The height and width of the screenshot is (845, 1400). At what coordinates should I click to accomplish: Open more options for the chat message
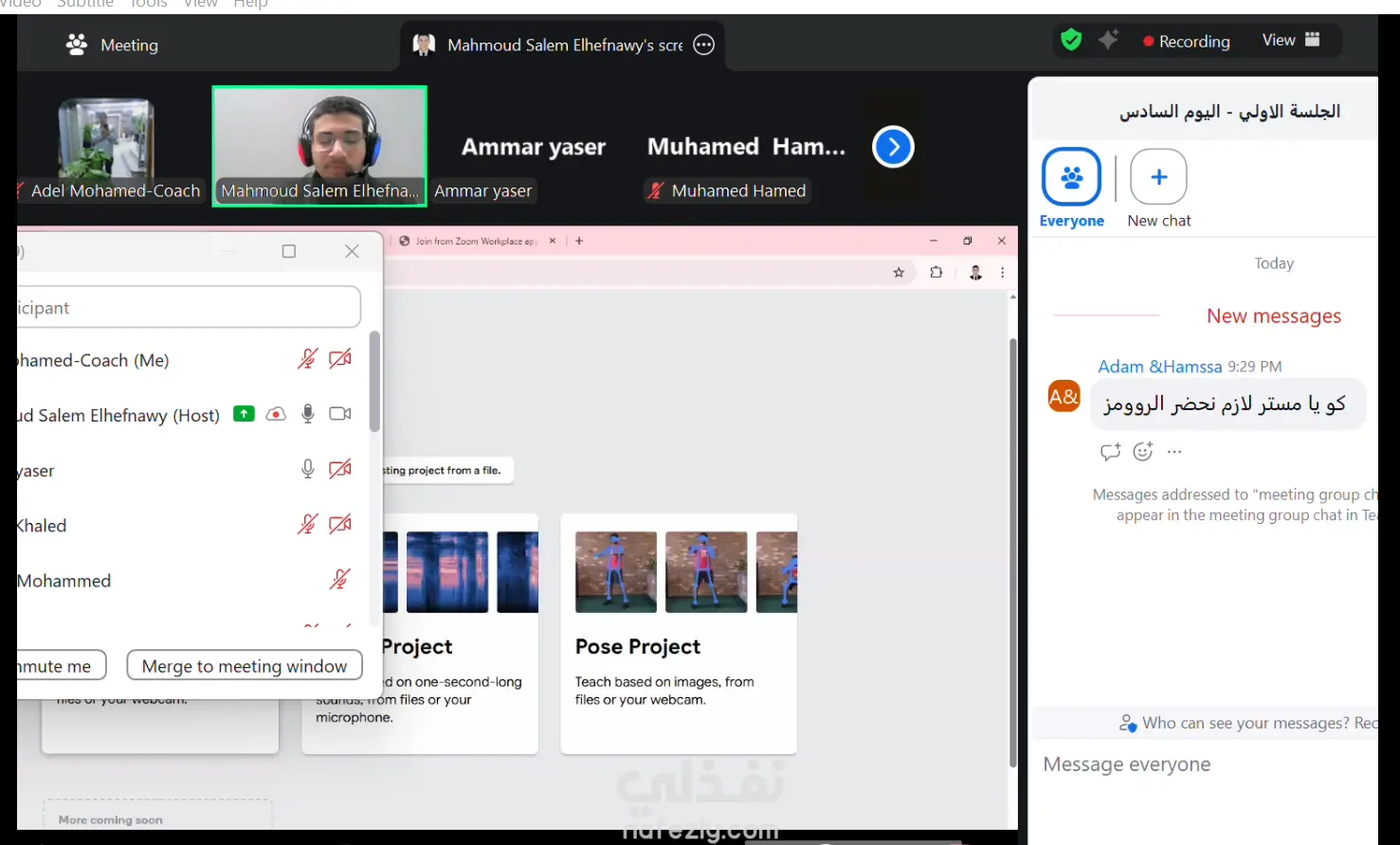pyautogui.click(x=1174, y=452)
